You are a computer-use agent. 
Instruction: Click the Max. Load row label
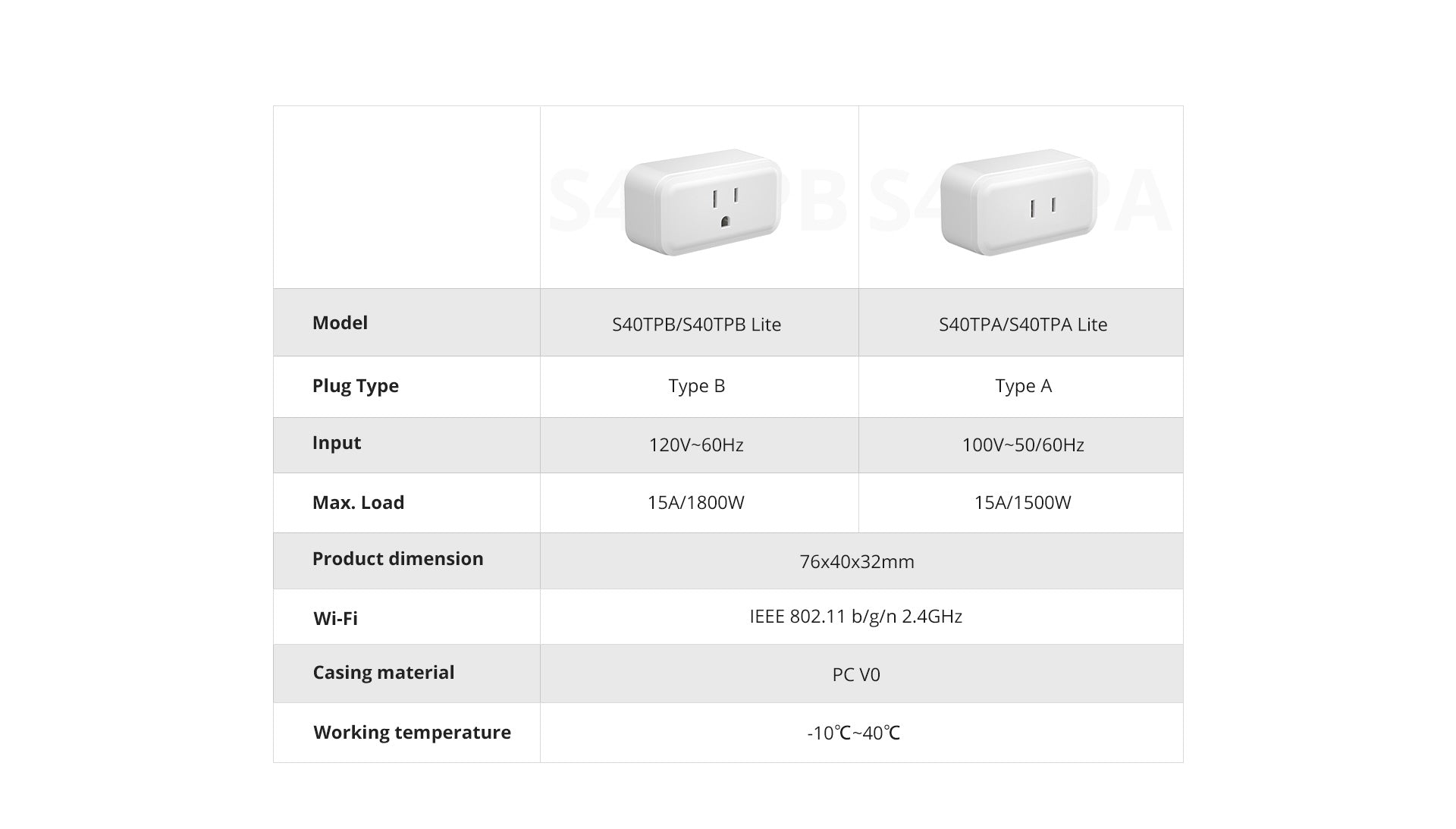coord(358,502)
